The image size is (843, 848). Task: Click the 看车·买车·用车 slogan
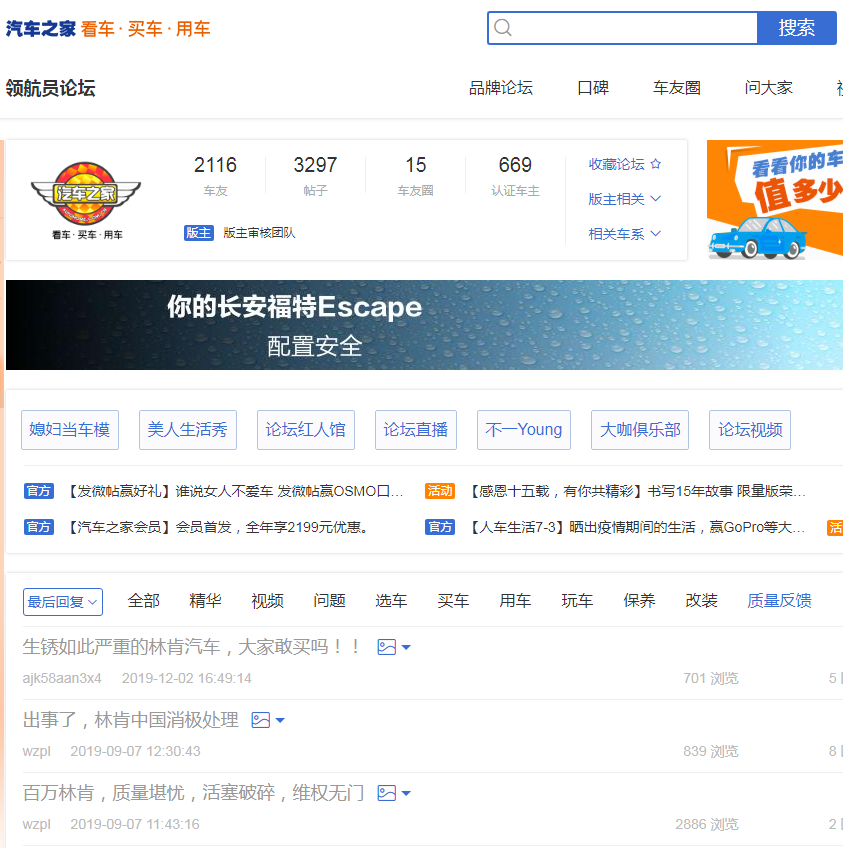tap(145, 29)
